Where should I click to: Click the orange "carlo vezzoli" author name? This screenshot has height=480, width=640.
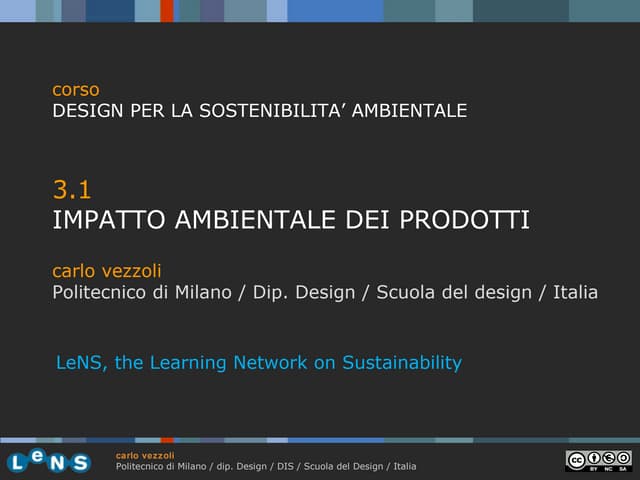click(107, 271)
